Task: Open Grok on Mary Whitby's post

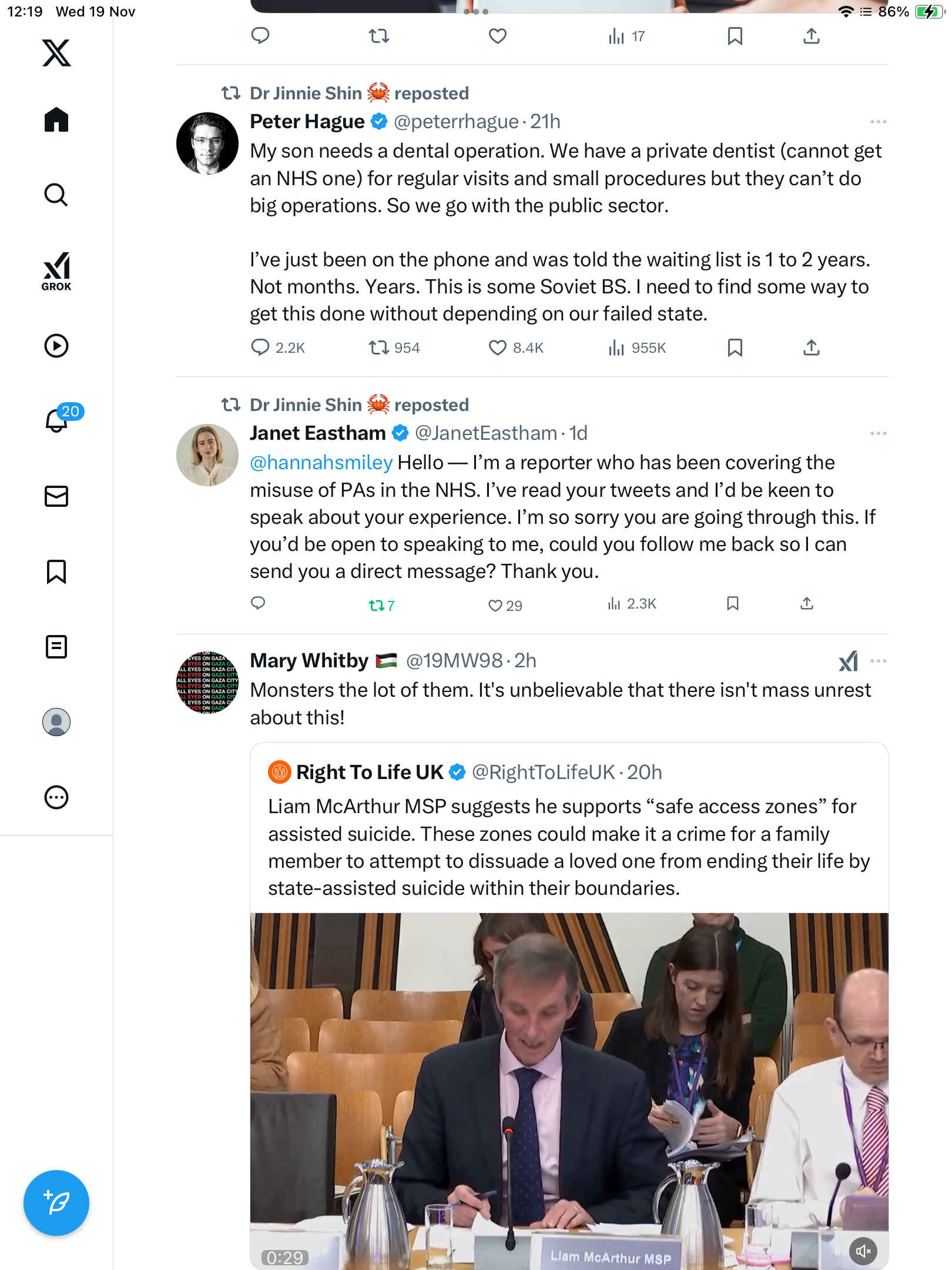Action: (848, 661)
